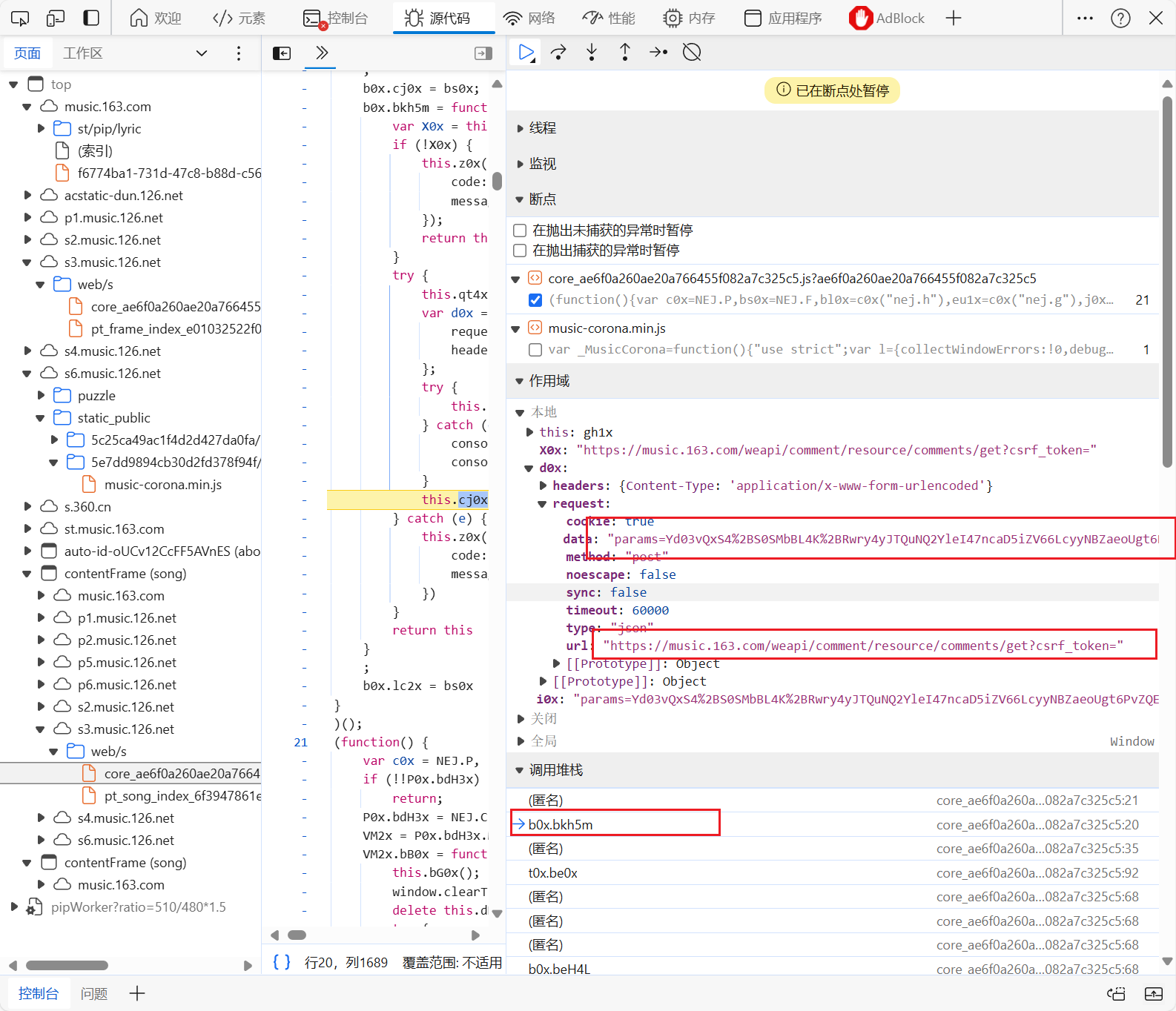The width and height of the screenshot is (1176, 1011).
Task: Select the pt_song_index file in tree
Action: tap(183, 796)
